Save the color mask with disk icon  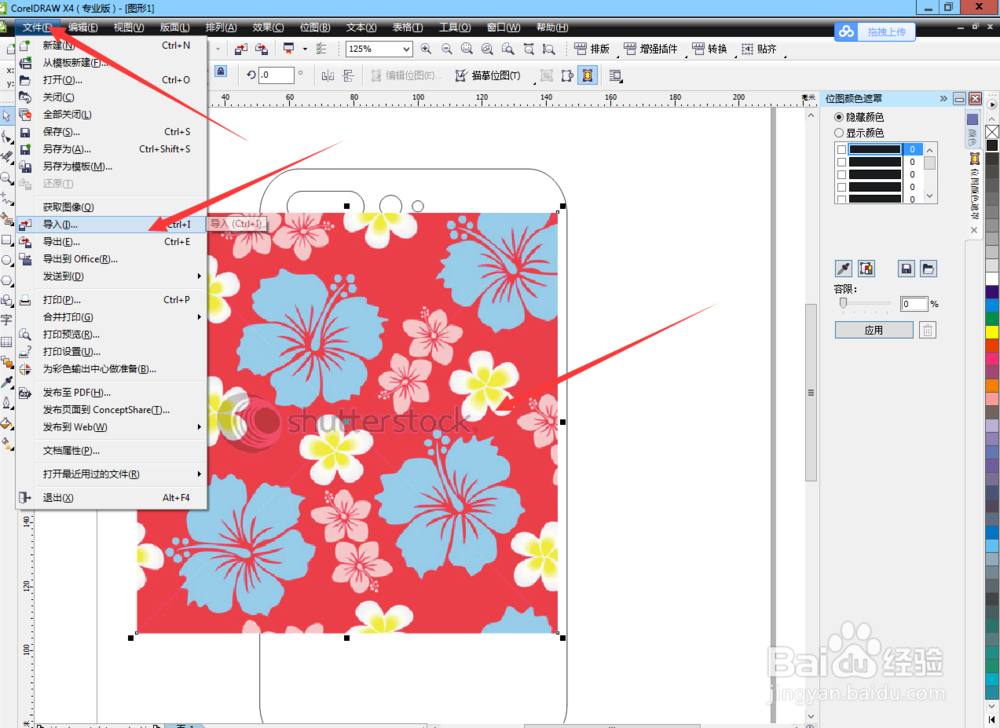tap(906, 268)
